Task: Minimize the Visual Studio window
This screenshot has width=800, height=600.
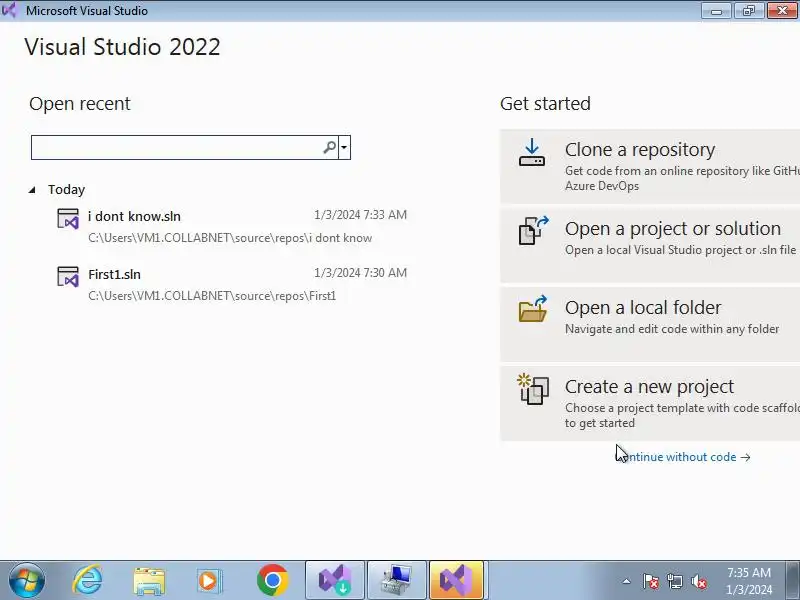Action: tap(716, 10)
